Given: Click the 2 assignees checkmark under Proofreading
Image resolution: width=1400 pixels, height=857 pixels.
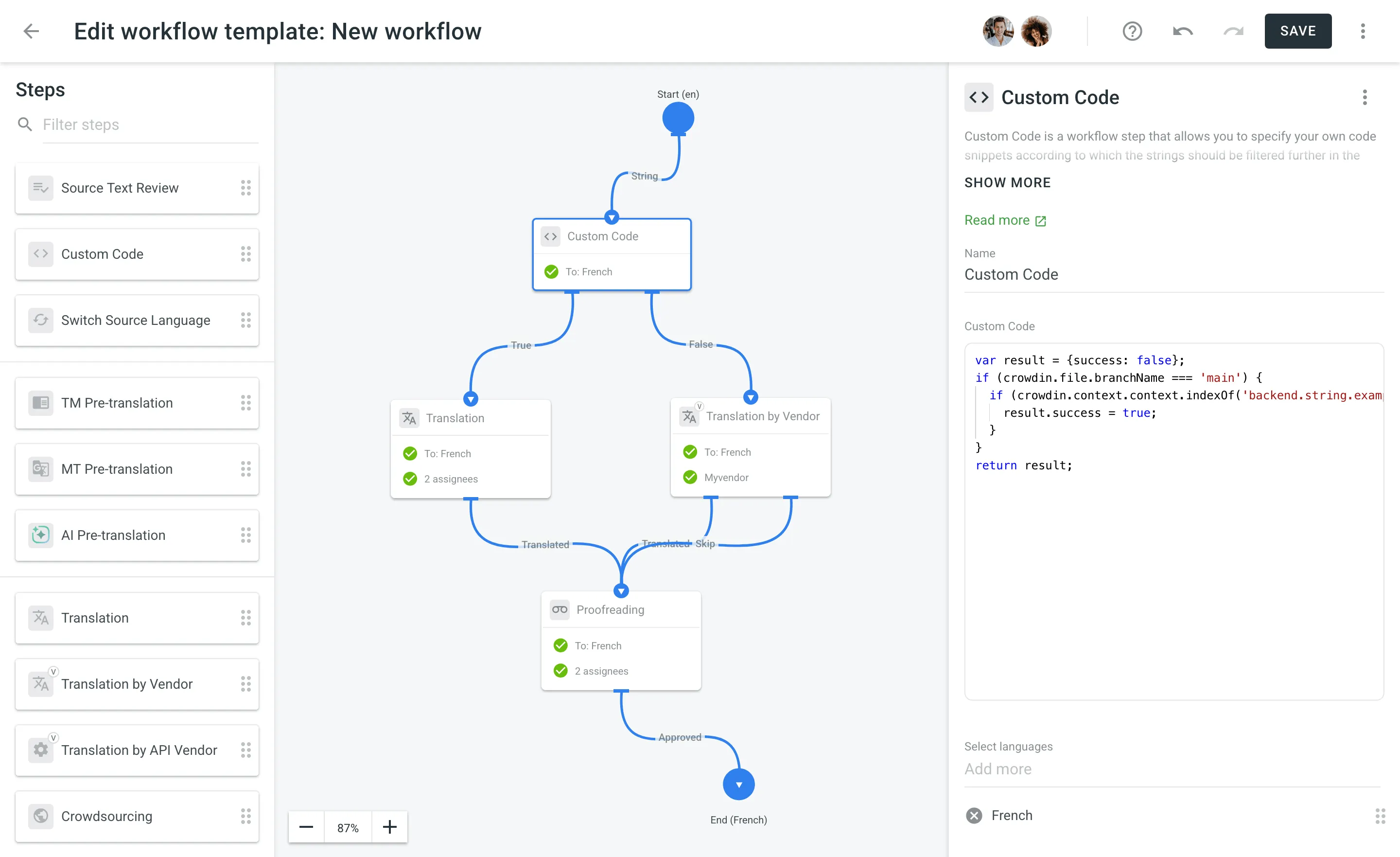Looking at the screenshot, I should [x=560, y=670].
